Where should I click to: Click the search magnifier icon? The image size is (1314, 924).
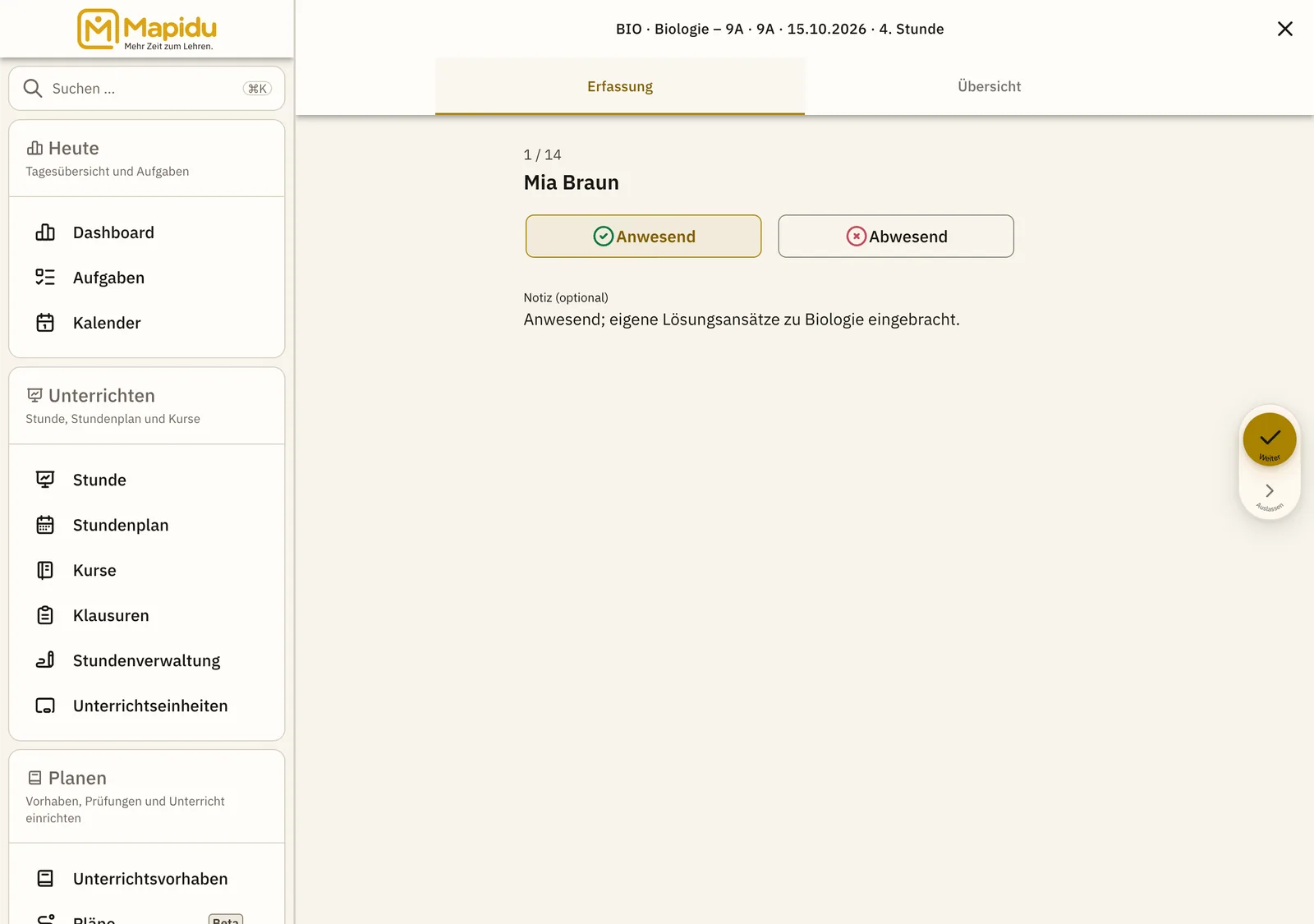point(33,89)
